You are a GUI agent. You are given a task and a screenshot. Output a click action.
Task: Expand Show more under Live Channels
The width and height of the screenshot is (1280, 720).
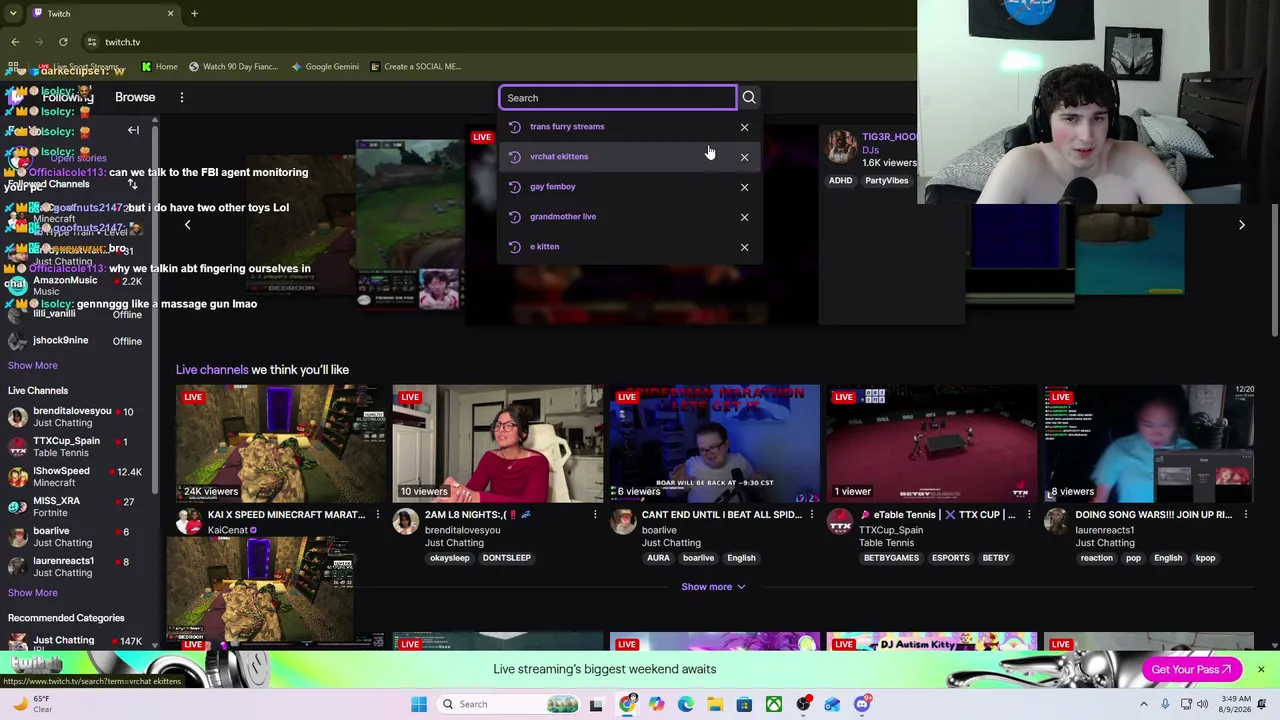pyautogui.click(x=33, y=592)
